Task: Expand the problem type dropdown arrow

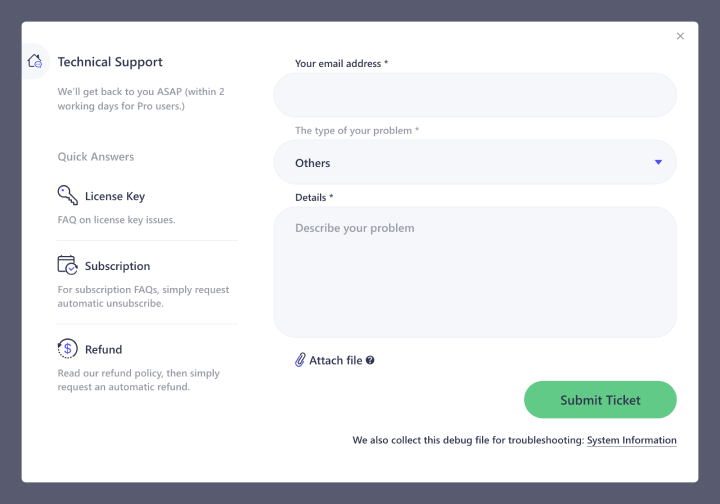Action: [658, 162]
